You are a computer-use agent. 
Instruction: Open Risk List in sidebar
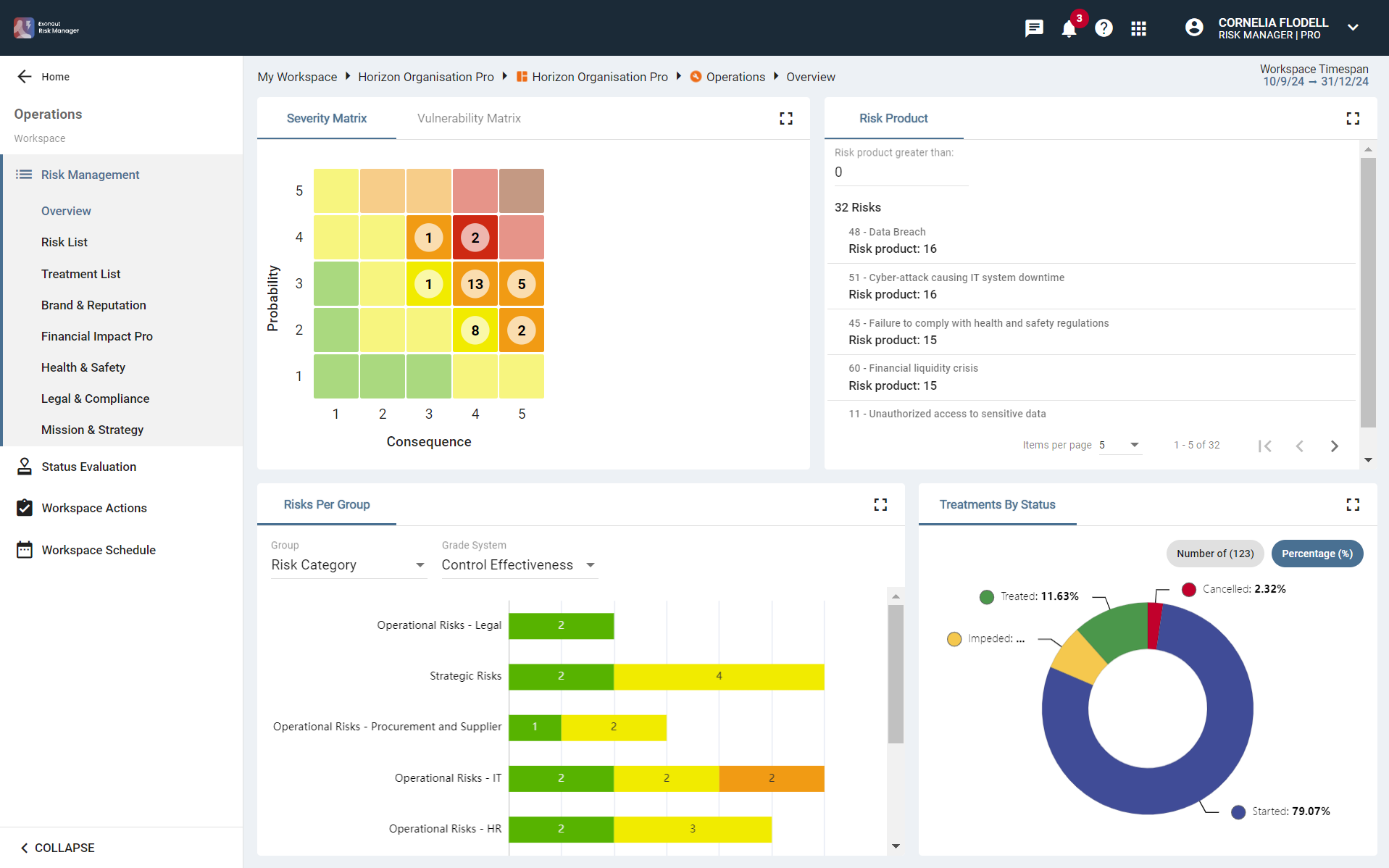(x=64, y=242)
